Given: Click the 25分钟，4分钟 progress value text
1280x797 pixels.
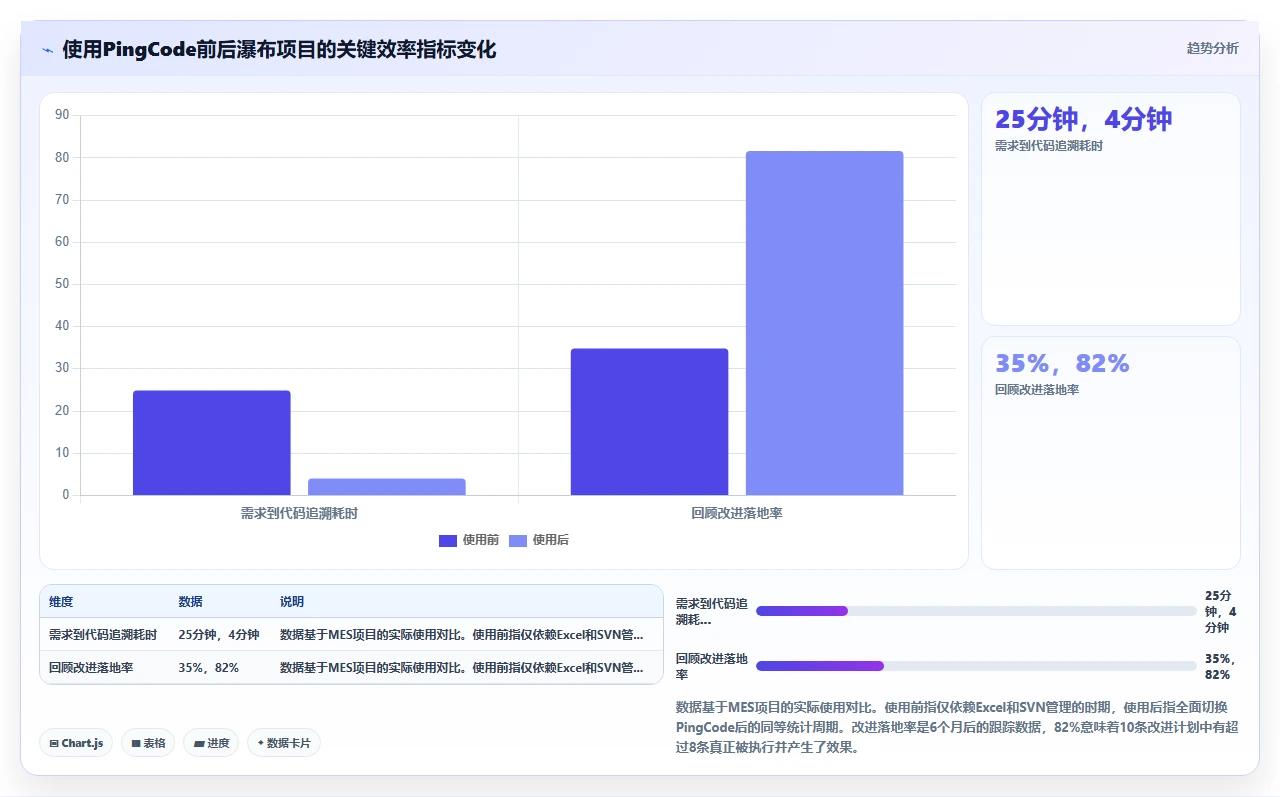Looking at the screenshot, I should point(1220,611).
